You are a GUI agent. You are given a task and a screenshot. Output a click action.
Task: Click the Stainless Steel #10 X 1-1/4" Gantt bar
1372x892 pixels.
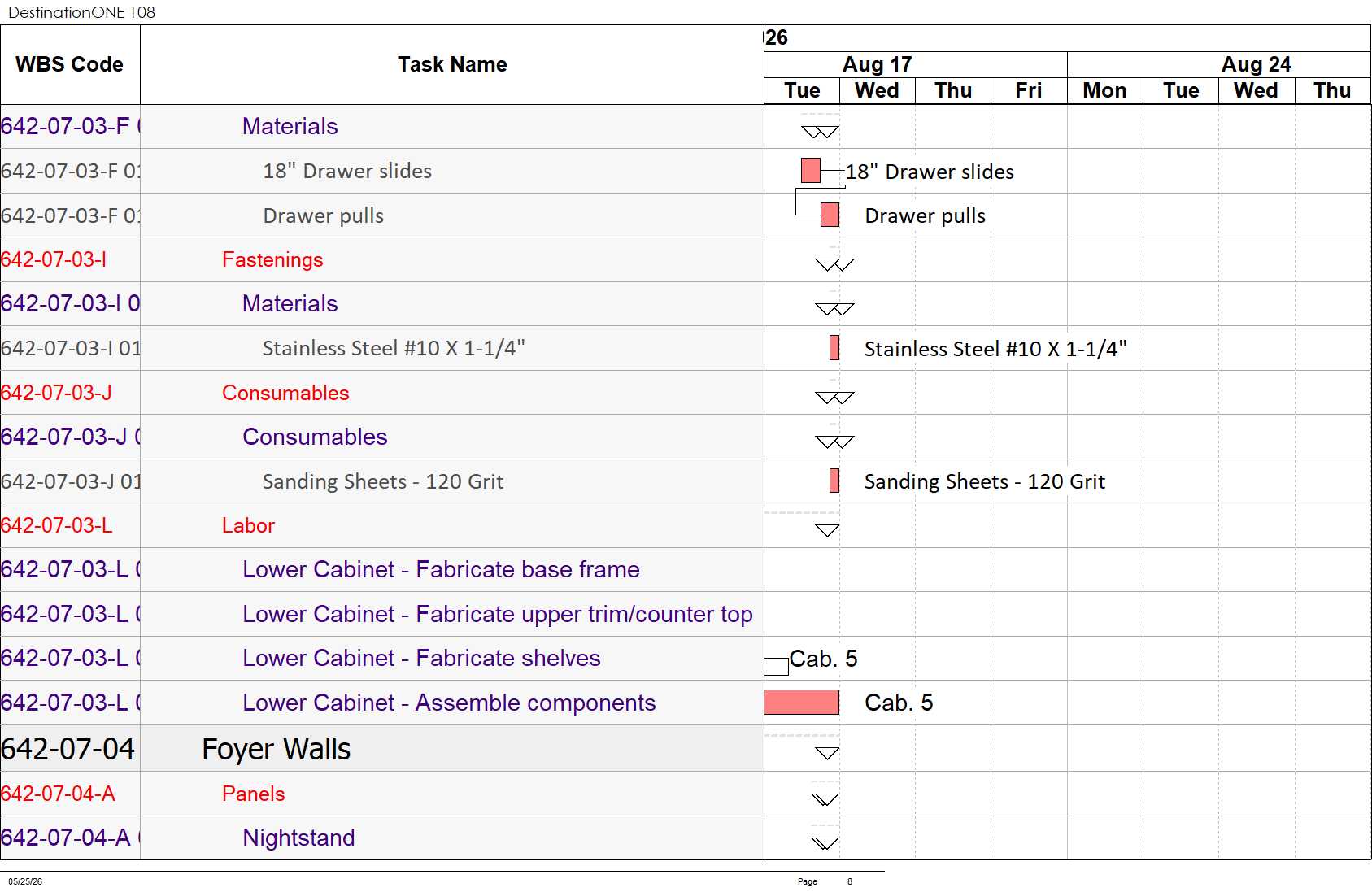click(834, 348)
